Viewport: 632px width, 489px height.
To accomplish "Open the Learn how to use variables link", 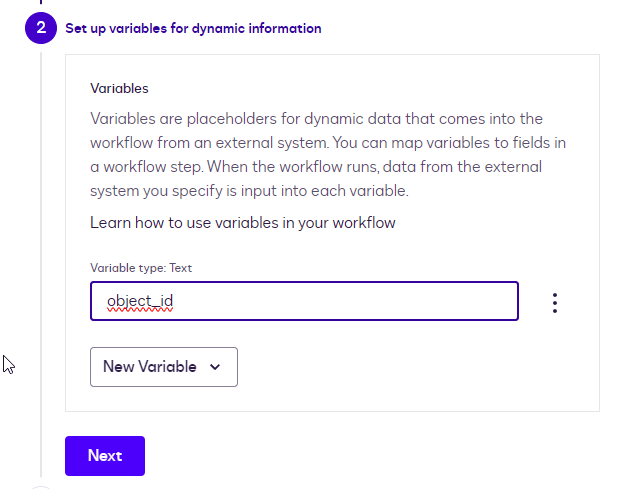I will click(x=243, y=222).
